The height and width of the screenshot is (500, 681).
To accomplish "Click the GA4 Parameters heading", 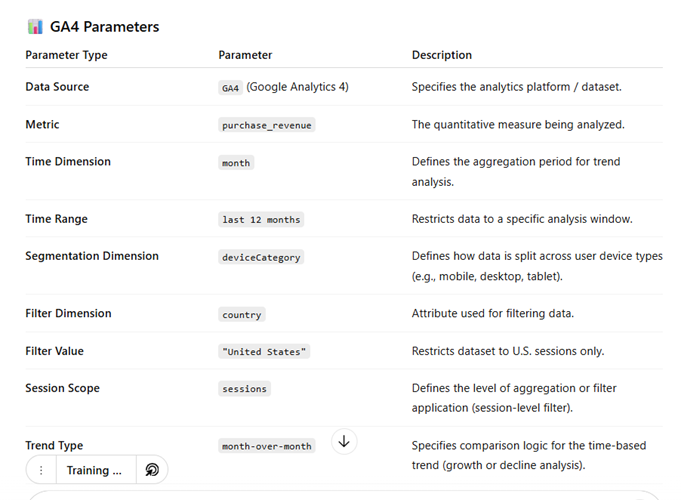I will (x=105, y=27).
